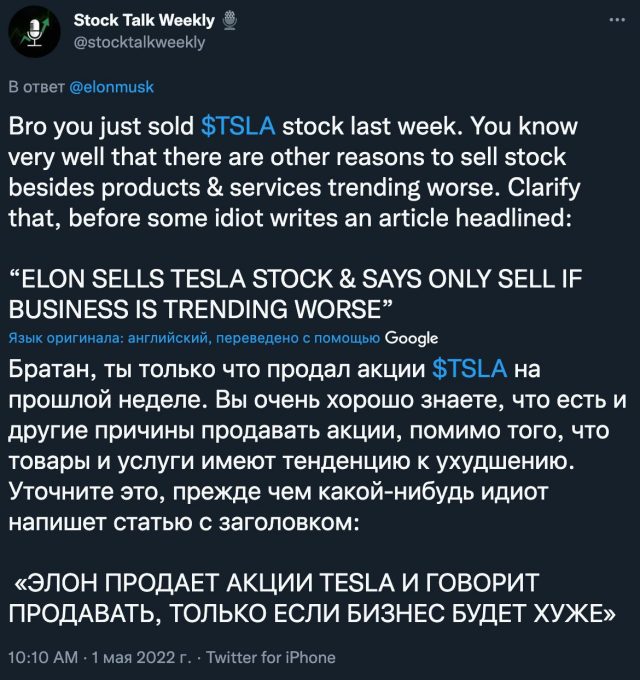Click the microphone emoji beside the display name
The width and height of the screenshot is (640, 680).
[x=230, y=20]
